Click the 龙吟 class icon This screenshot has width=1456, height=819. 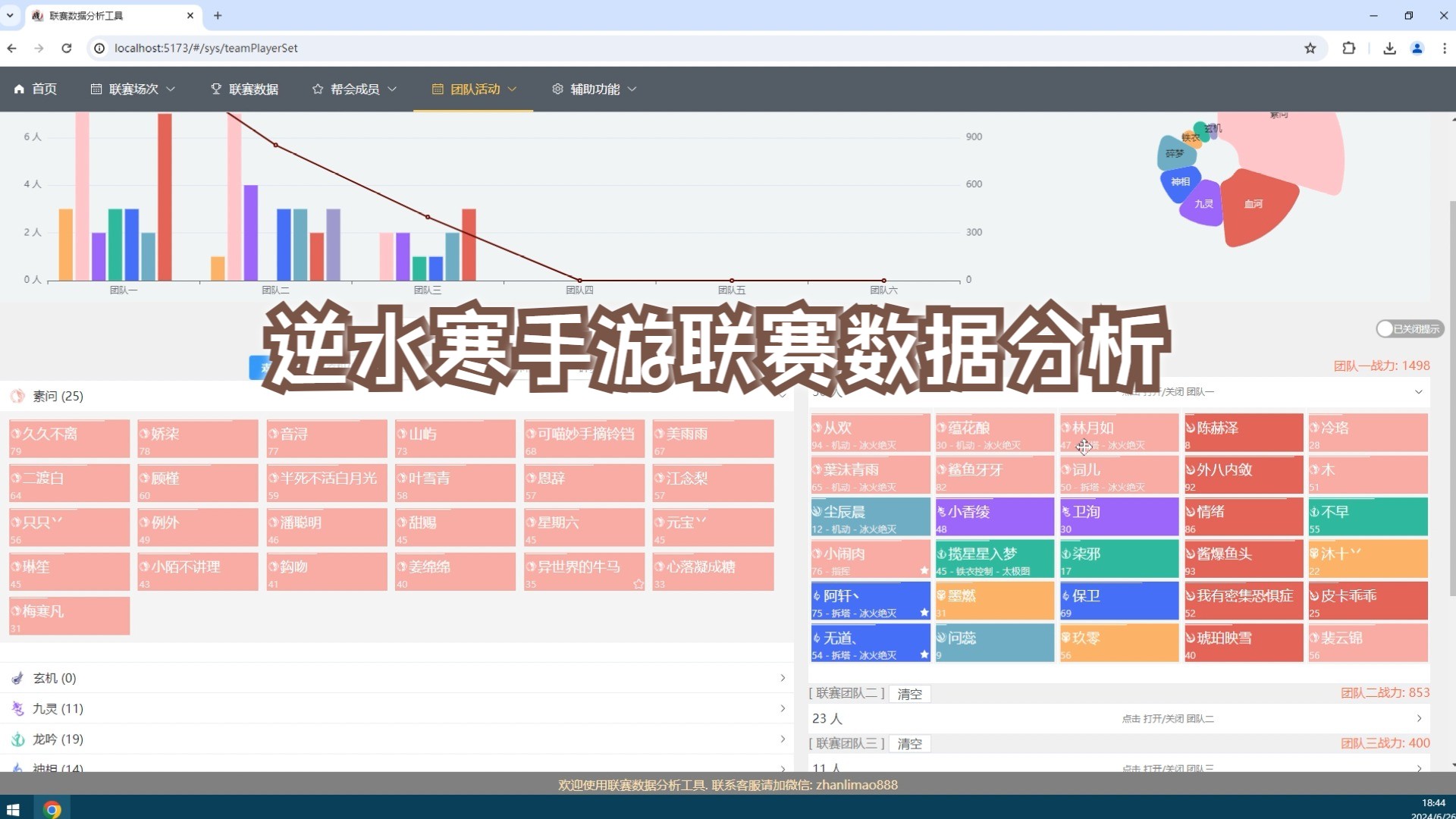coord(17,739)
